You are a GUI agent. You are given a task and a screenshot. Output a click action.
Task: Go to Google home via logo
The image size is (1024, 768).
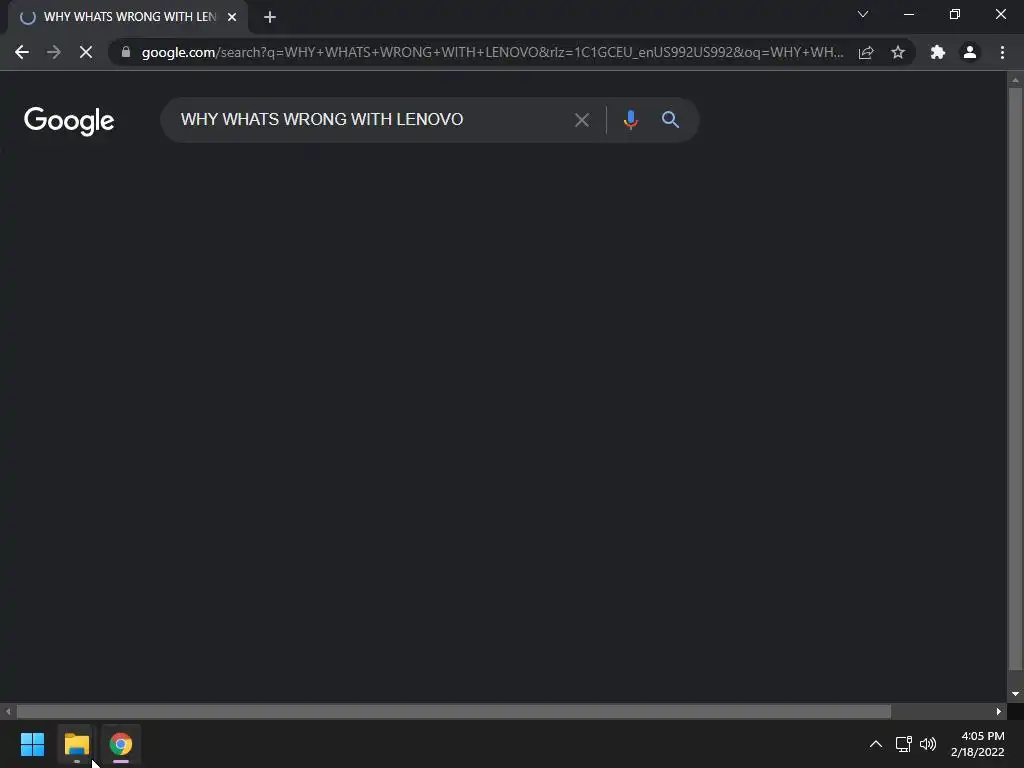(x=69, y=121)
